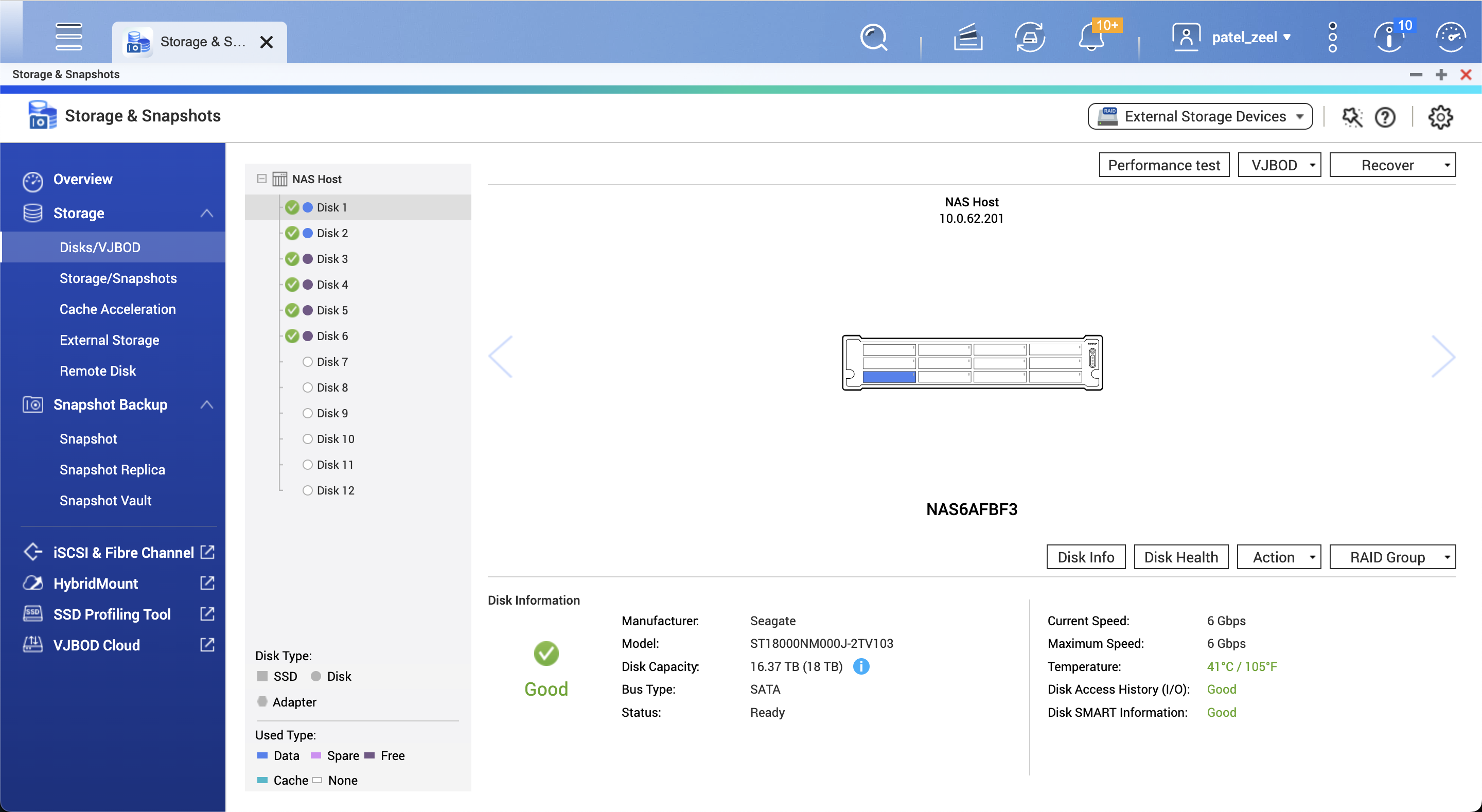Click the user account avatar icon
This screenshot has width=1482, height=812.
[x=1186, y=38]
